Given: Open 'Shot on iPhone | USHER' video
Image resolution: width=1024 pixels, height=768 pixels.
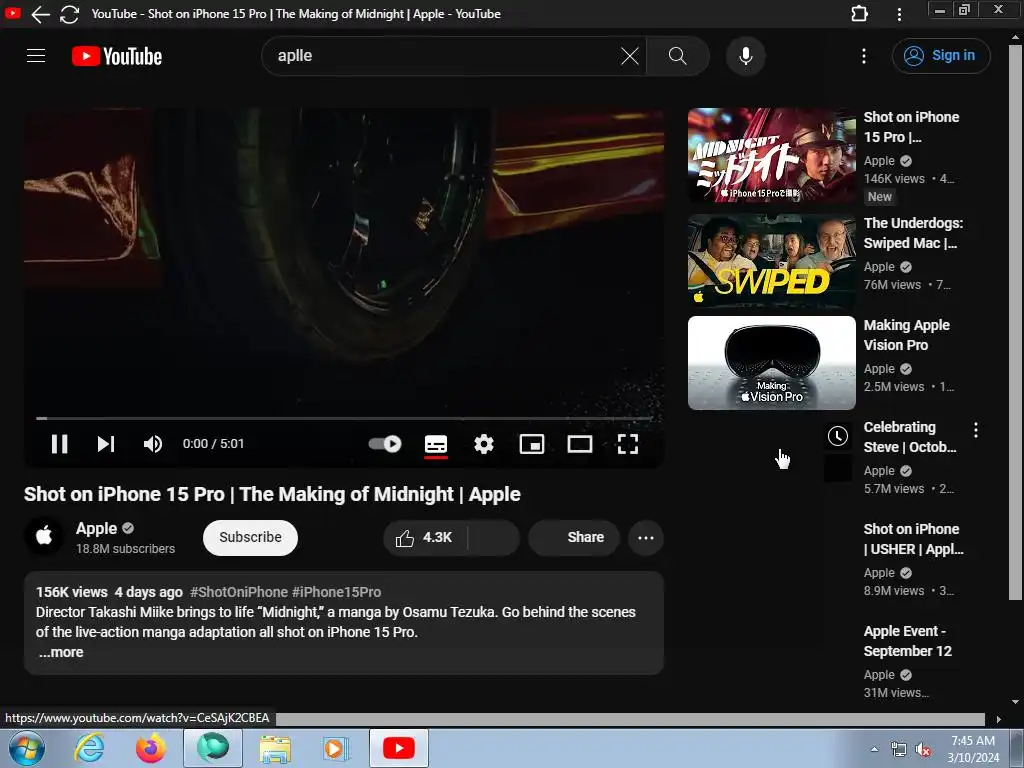Looking at the screenshot, I should click(913, 539).
